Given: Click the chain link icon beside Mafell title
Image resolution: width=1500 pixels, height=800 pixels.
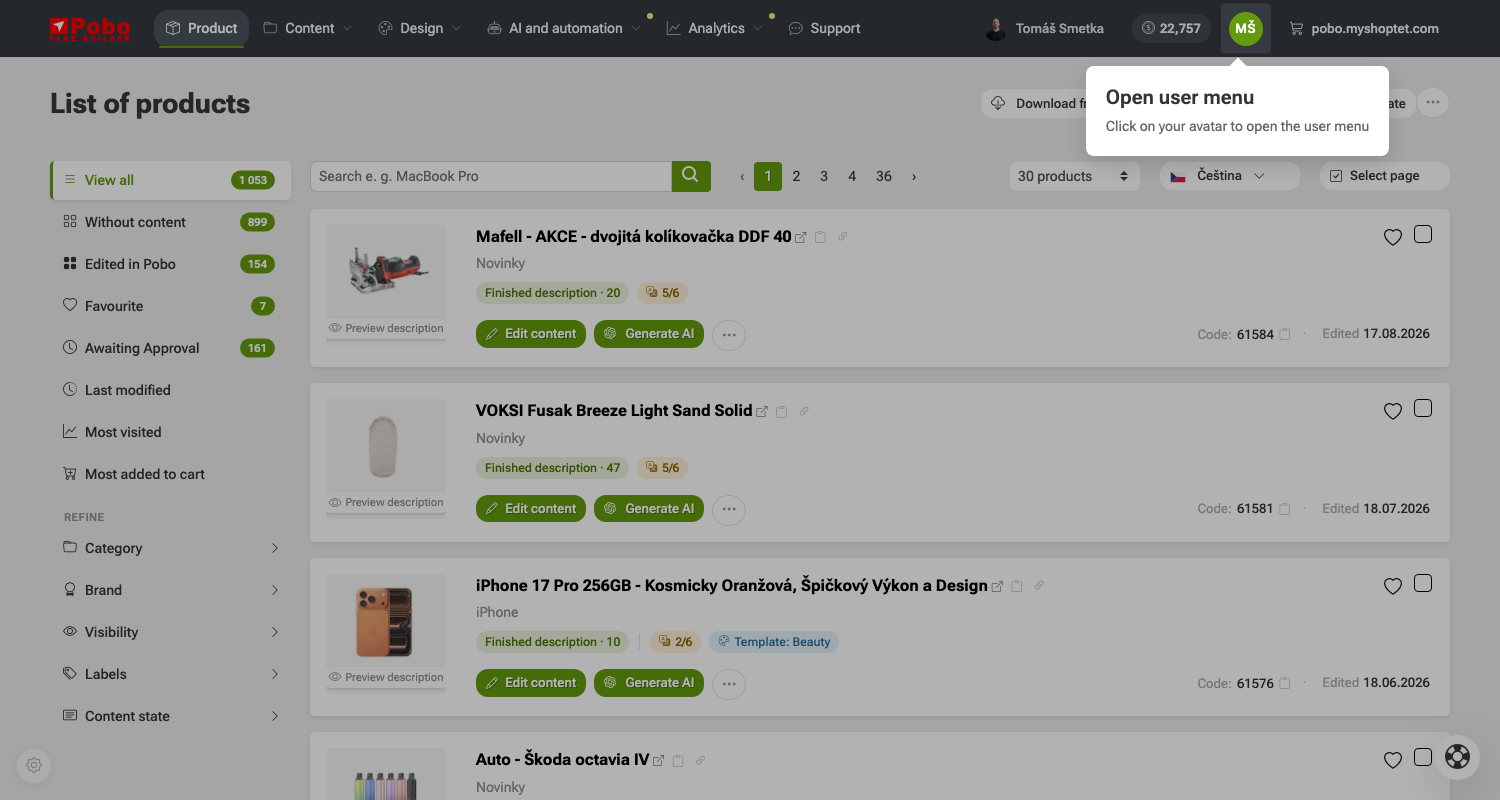Looking at the screenshot, I should pyautogui.click(x=843, y=237).
